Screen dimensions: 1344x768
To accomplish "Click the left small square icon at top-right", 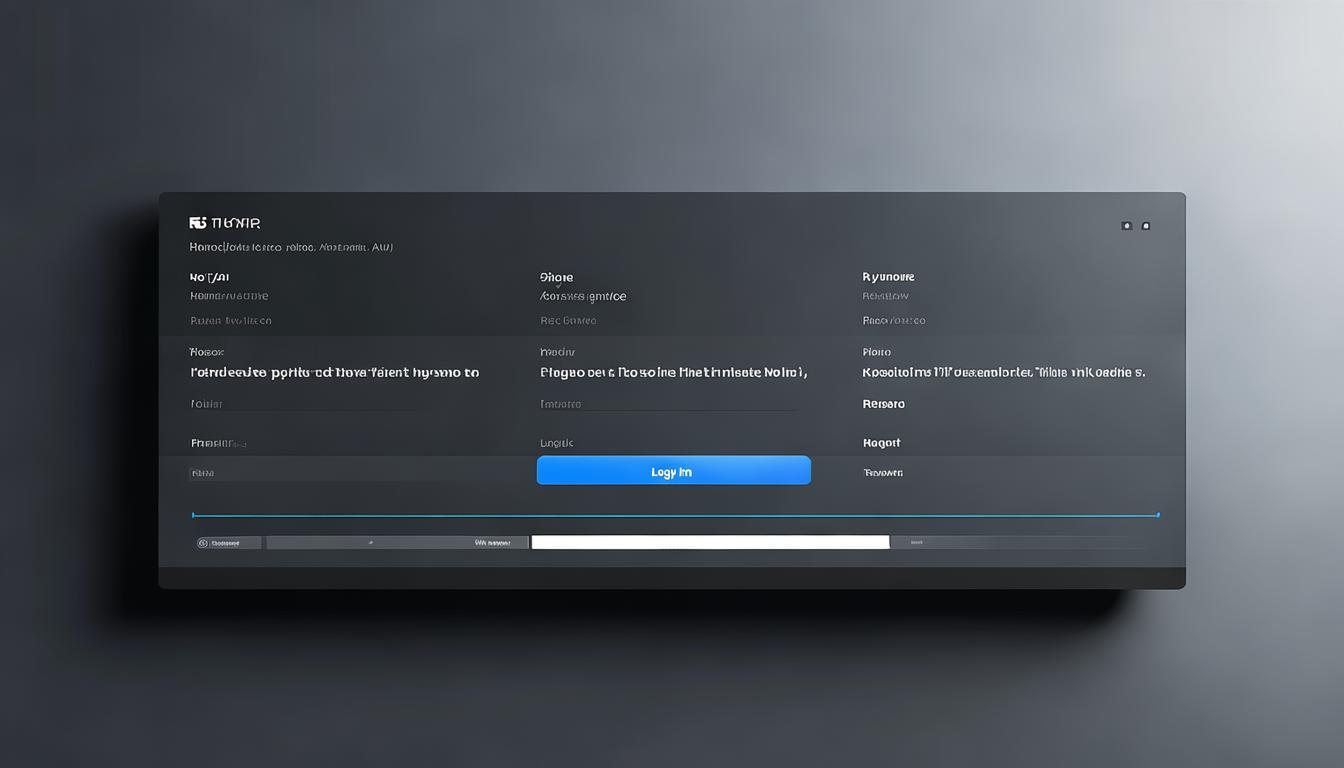I will [x=1126, y=226].
